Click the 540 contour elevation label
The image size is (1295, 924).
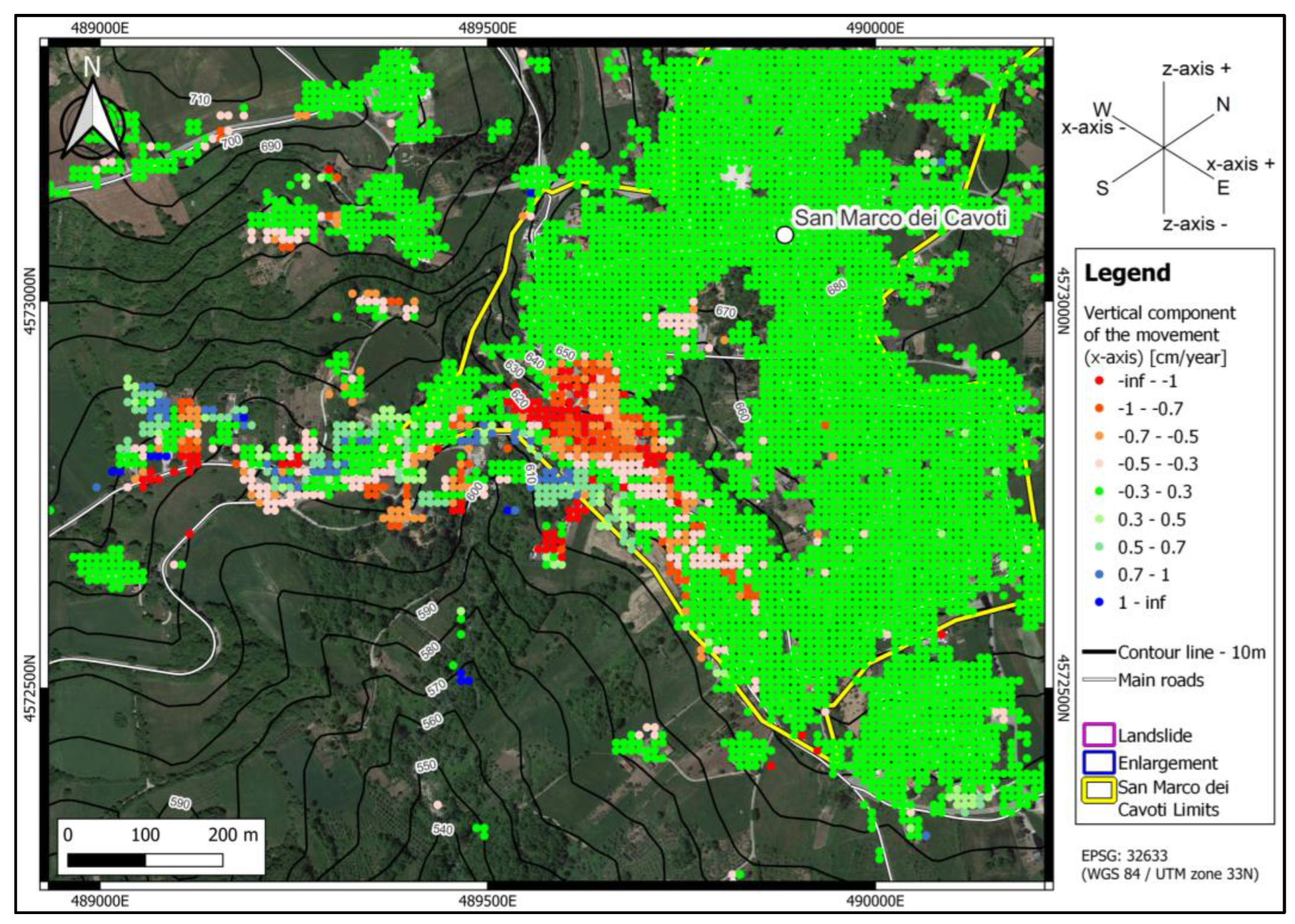coord(442,829)
